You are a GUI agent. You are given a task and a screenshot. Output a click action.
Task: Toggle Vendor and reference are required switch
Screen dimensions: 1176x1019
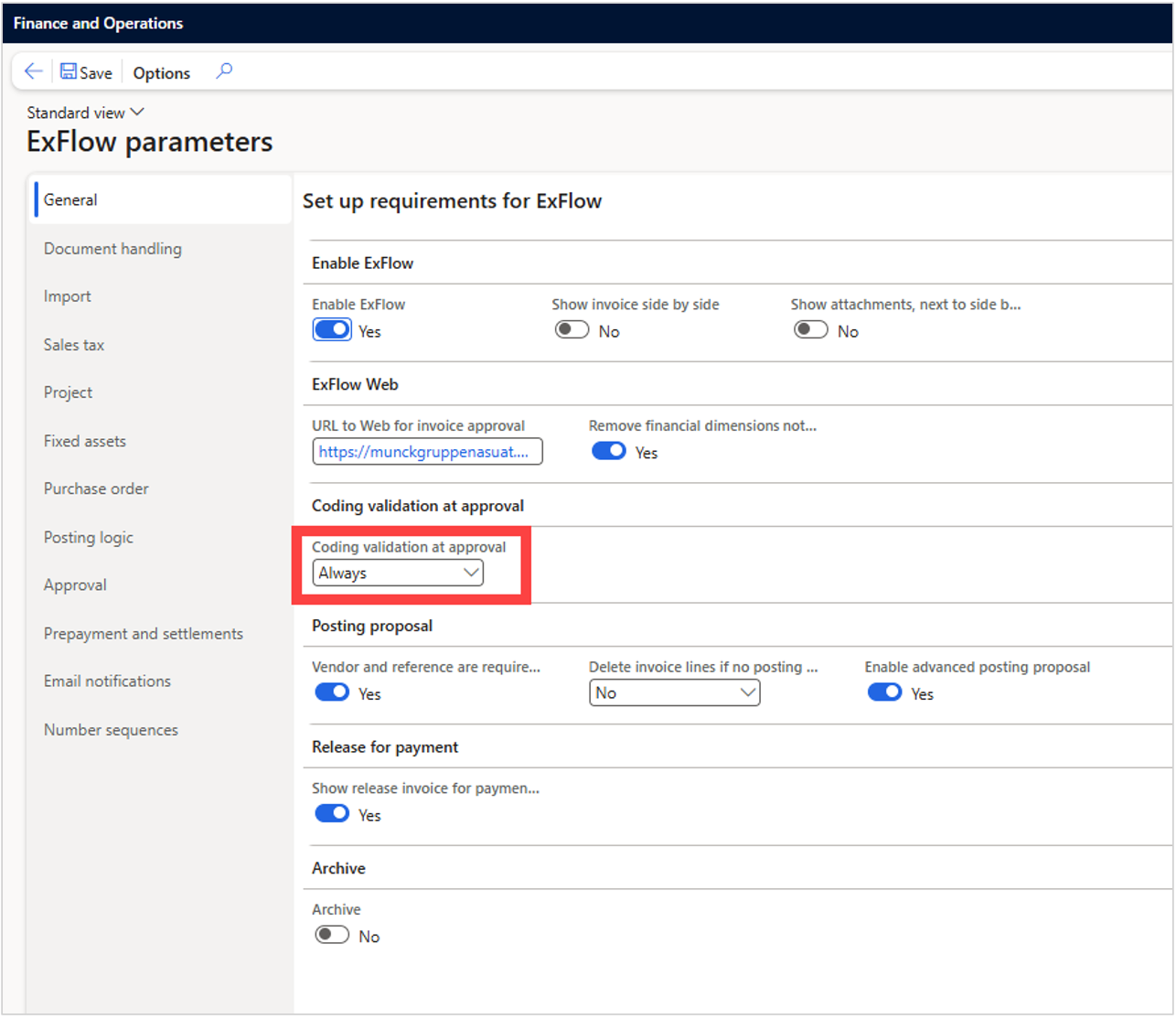[x=332, y=692]
